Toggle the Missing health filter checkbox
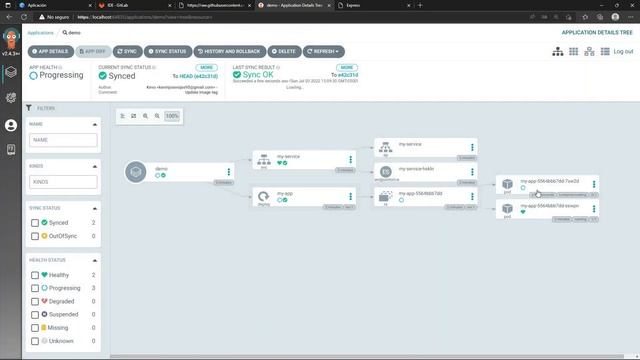This screenshot has width=640, height=360. click(35, 328)
